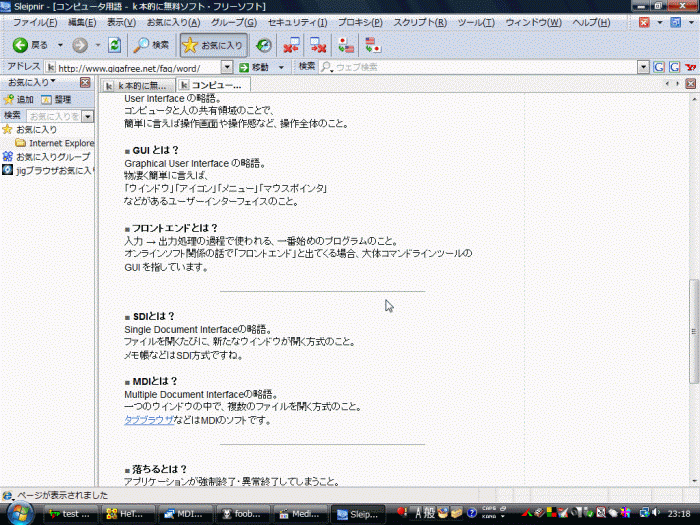Open the forward button history dropdown
Image resolution: width=700 pixels, height=525 pixels.
coord(98,45)
